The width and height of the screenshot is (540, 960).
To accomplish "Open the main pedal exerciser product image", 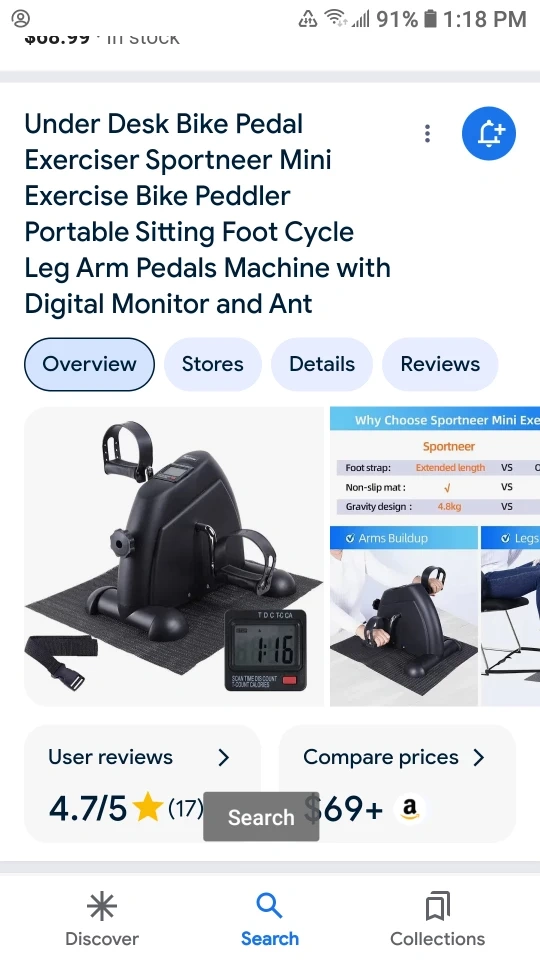I will click(x=174, y=557).
